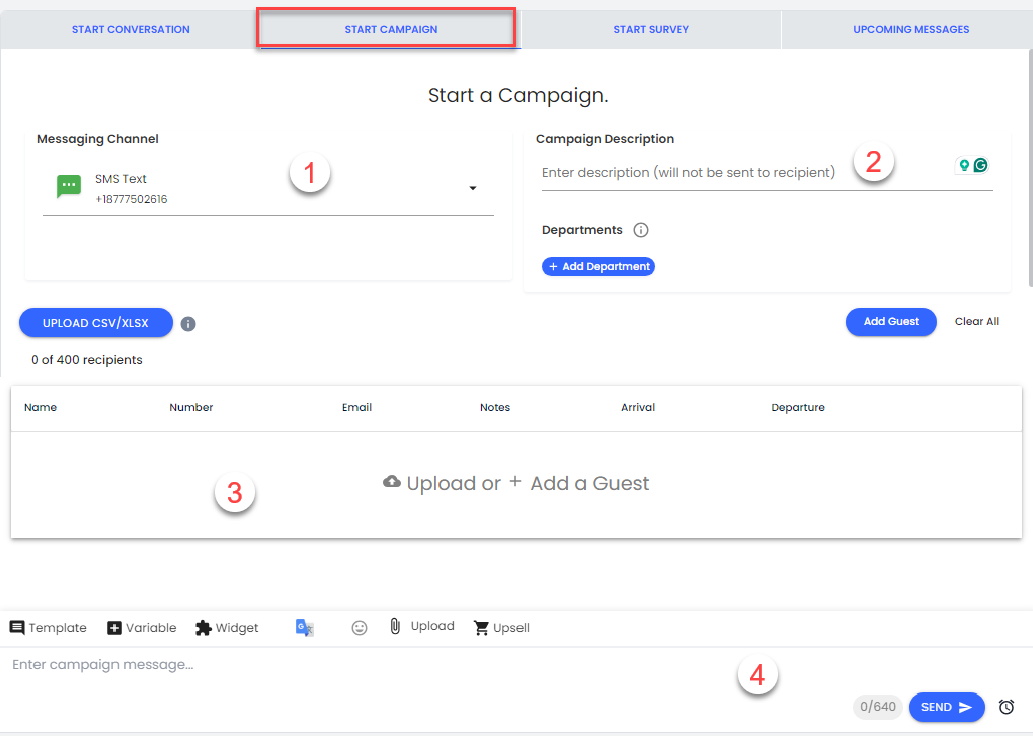Click the Add Guest button
This screenshot has width=1033, height=736.
point(890,322)
